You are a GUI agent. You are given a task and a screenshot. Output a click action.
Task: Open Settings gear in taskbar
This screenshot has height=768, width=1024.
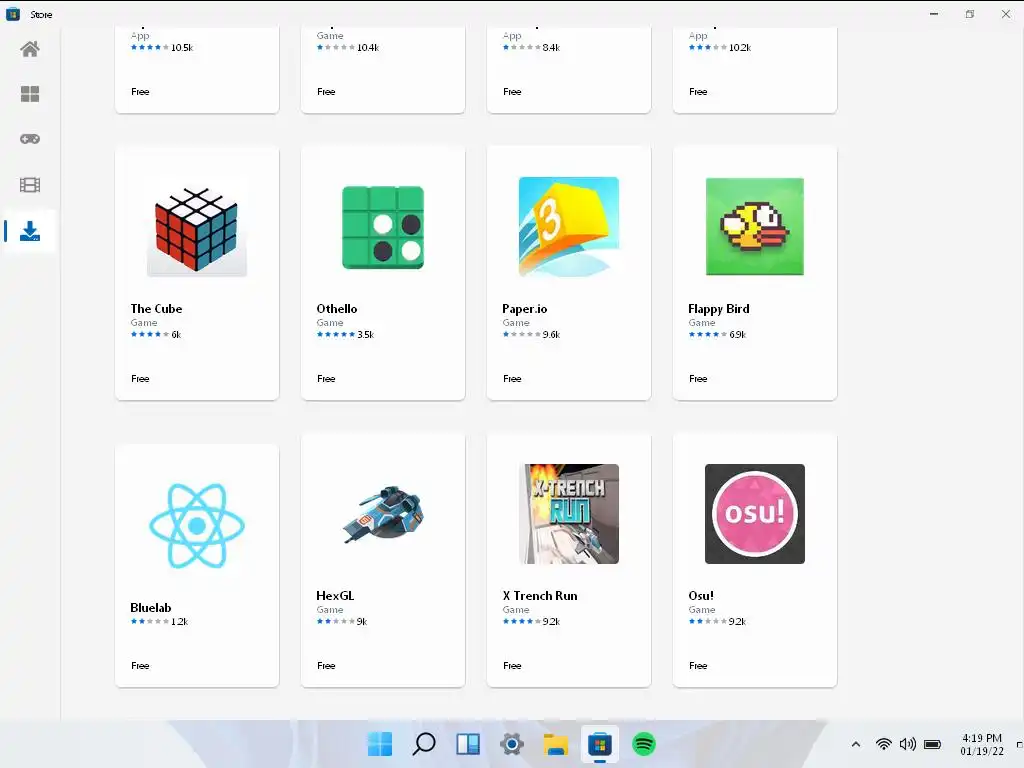pyautogui.click(x=512, y=744)
